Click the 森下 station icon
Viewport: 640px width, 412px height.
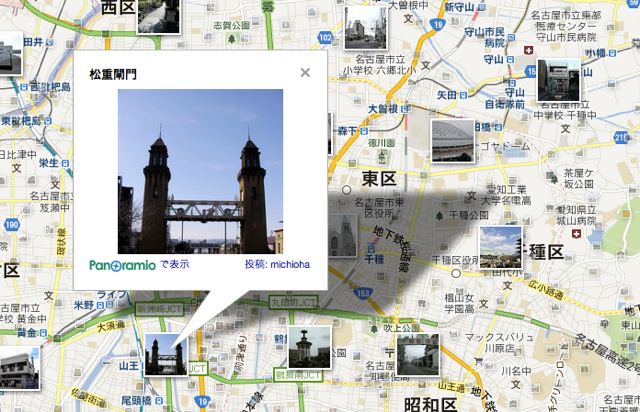(x=364, y=131)
